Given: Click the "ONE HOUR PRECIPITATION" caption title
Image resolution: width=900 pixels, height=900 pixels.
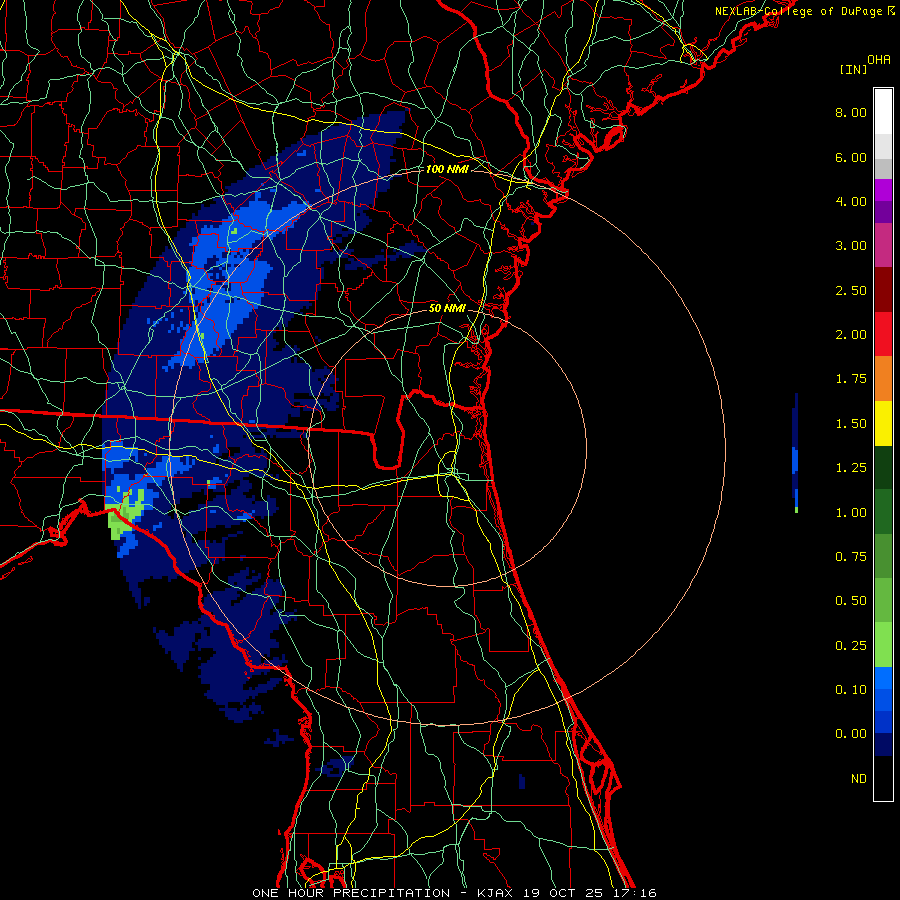Looking at the screenshot, I should pyautogui.click(x=351, y=893).
